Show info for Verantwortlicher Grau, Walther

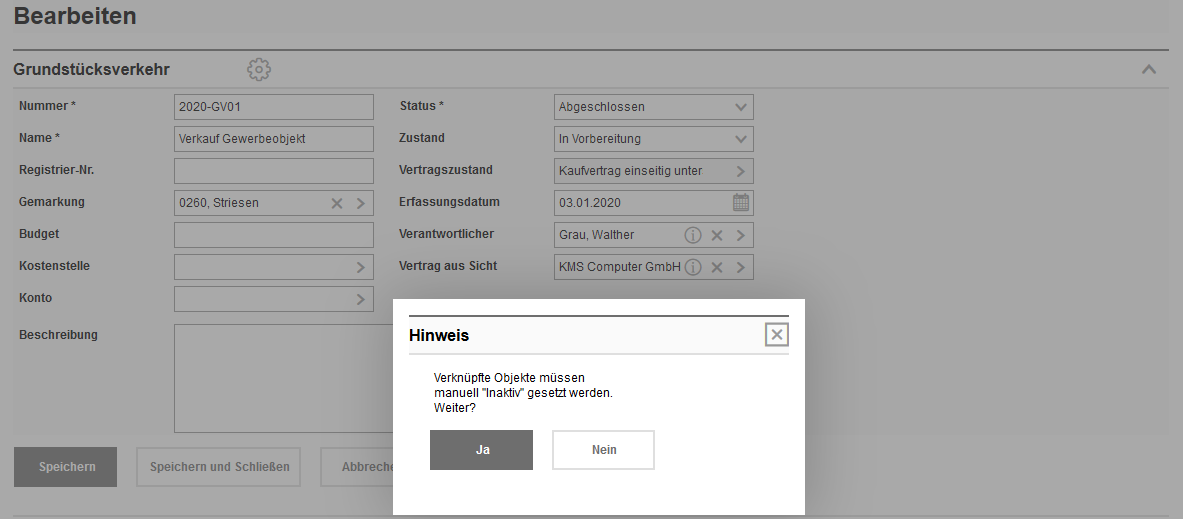[x=692, y=235]
